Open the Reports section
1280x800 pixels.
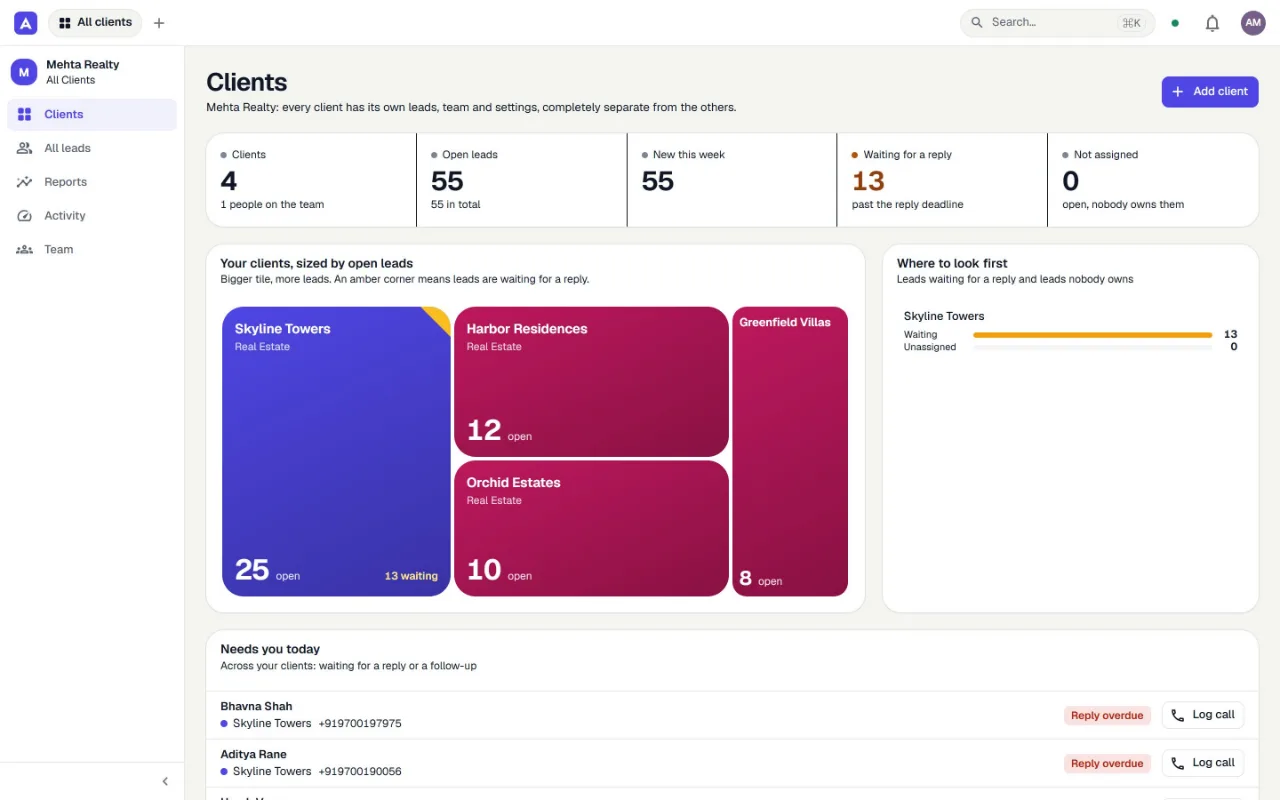pos(92,182)
